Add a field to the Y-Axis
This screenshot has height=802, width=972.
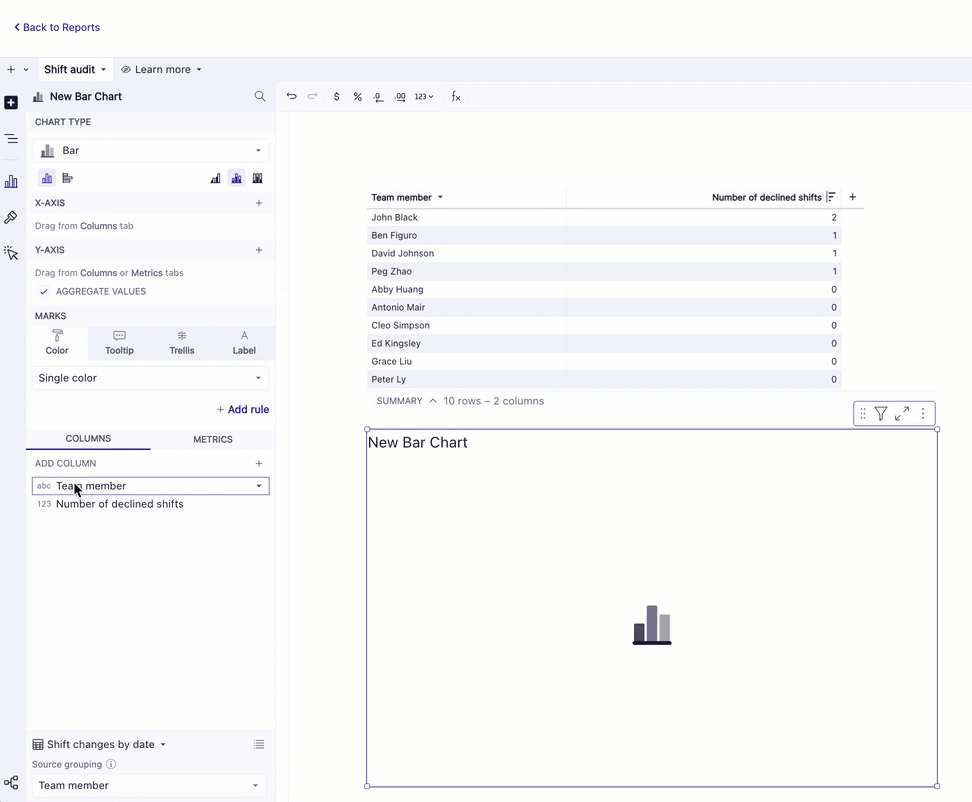coord(259,250)
